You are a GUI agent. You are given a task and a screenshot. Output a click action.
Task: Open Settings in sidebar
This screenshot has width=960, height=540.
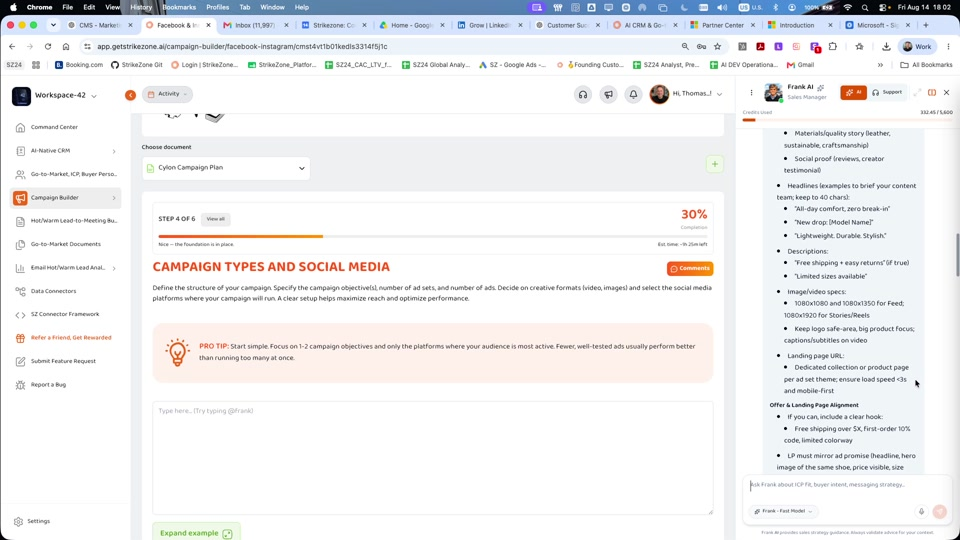click(x=32, y=521)
